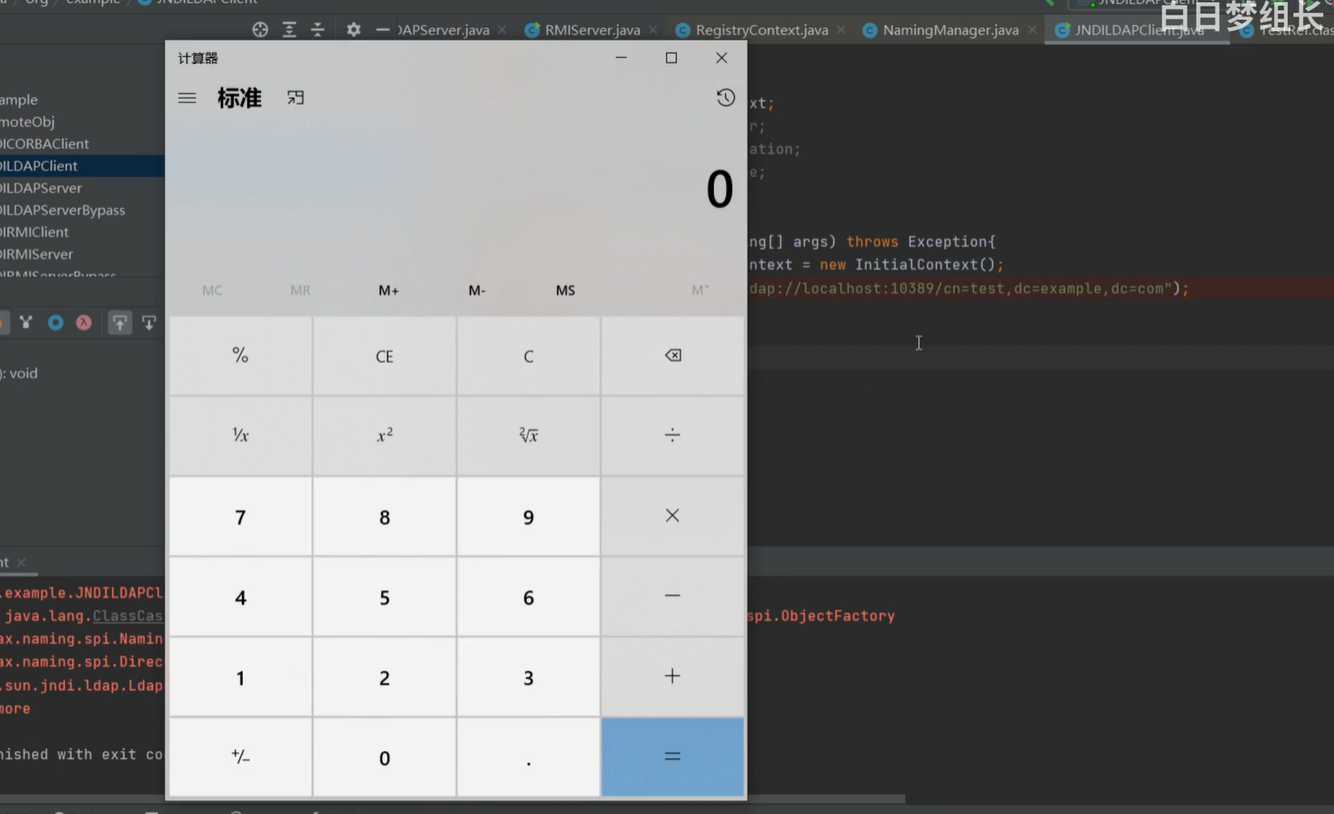The height and width of the screenshot is (814, 1334).
Task: Click the x squared key
Action: 385,436
